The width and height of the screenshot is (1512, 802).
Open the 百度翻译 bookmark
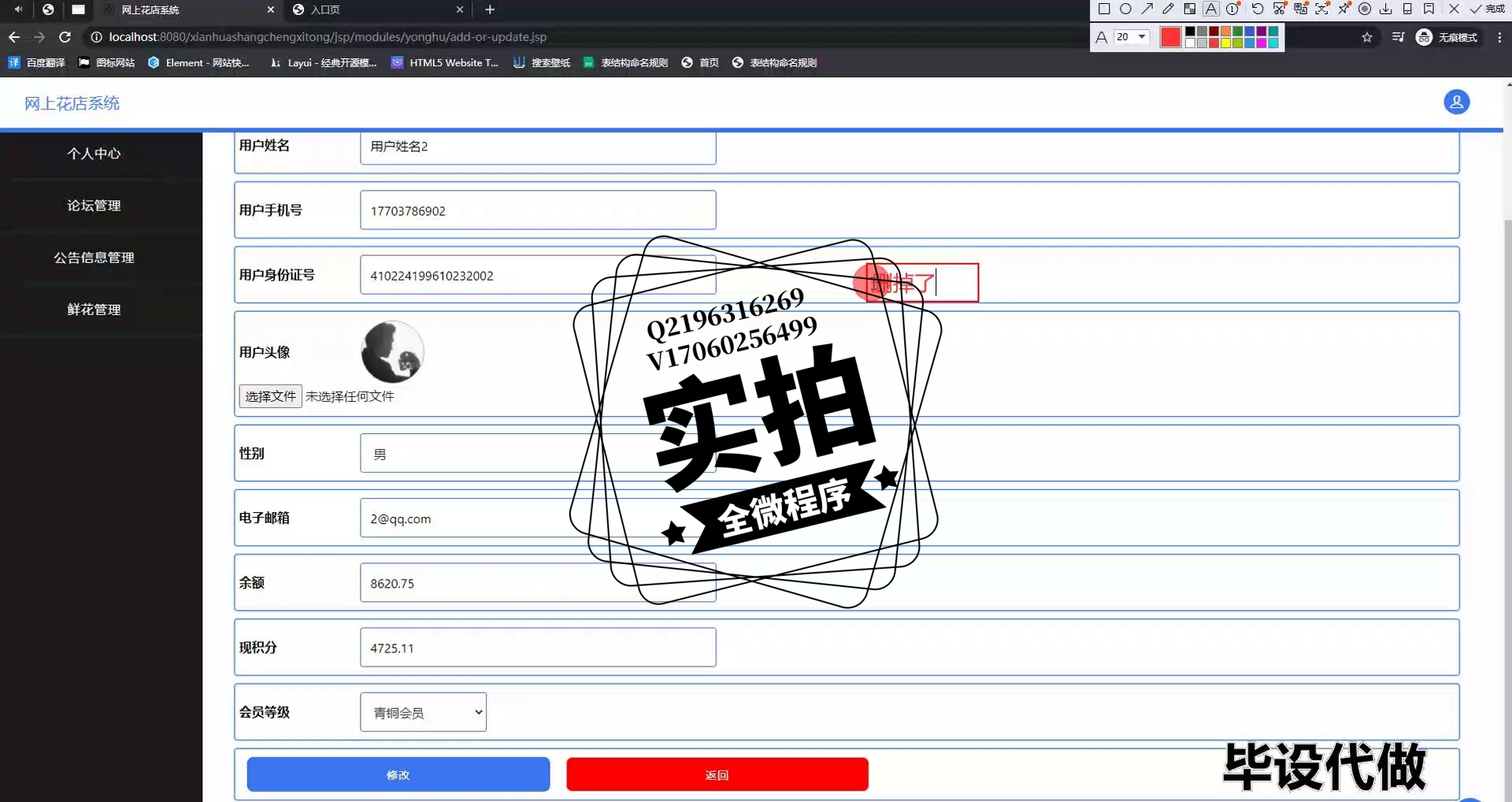pyautogui.click(x=36, y=62)
